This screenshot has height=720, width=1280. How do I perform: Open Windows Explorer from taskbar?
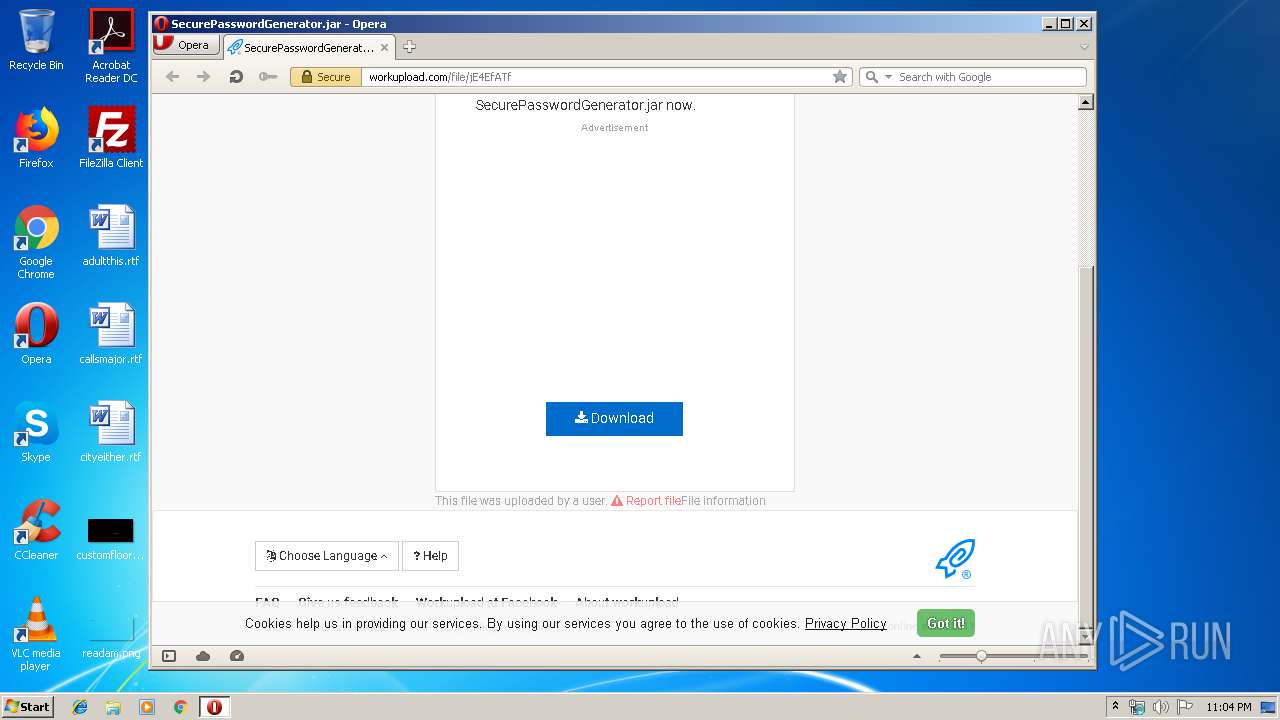[113, 707]
